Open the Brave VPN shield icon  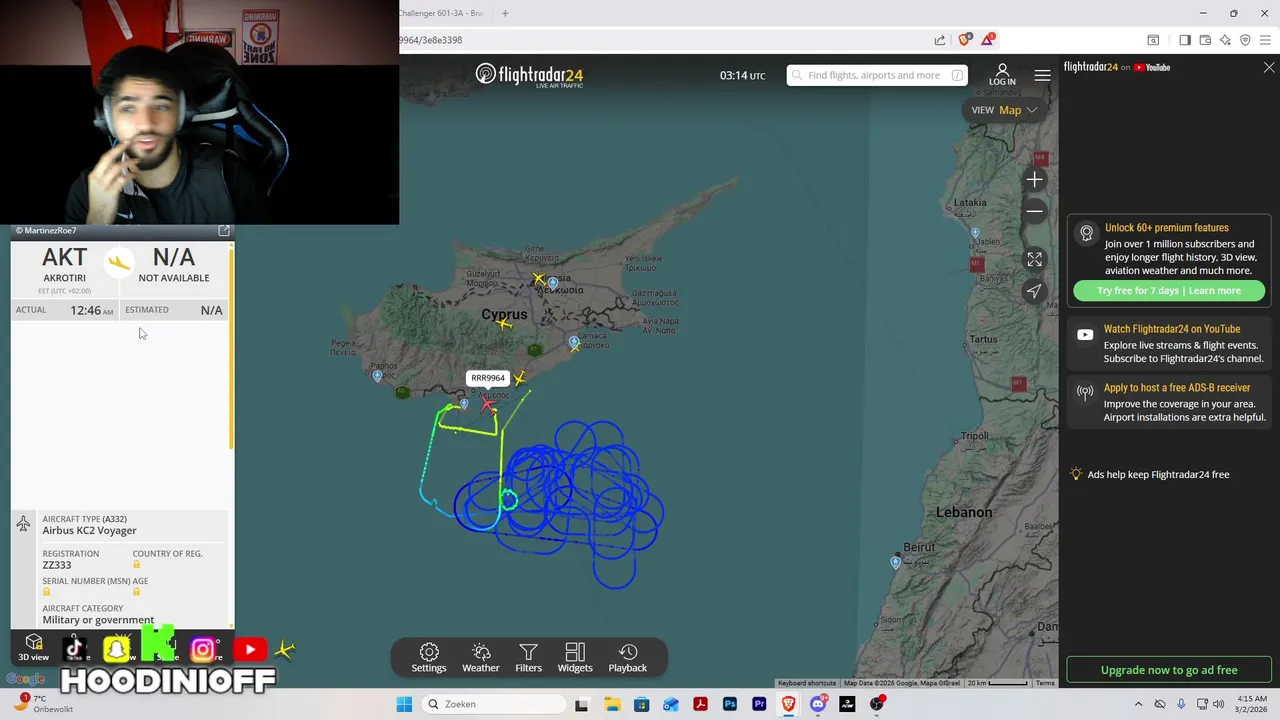1245,40
